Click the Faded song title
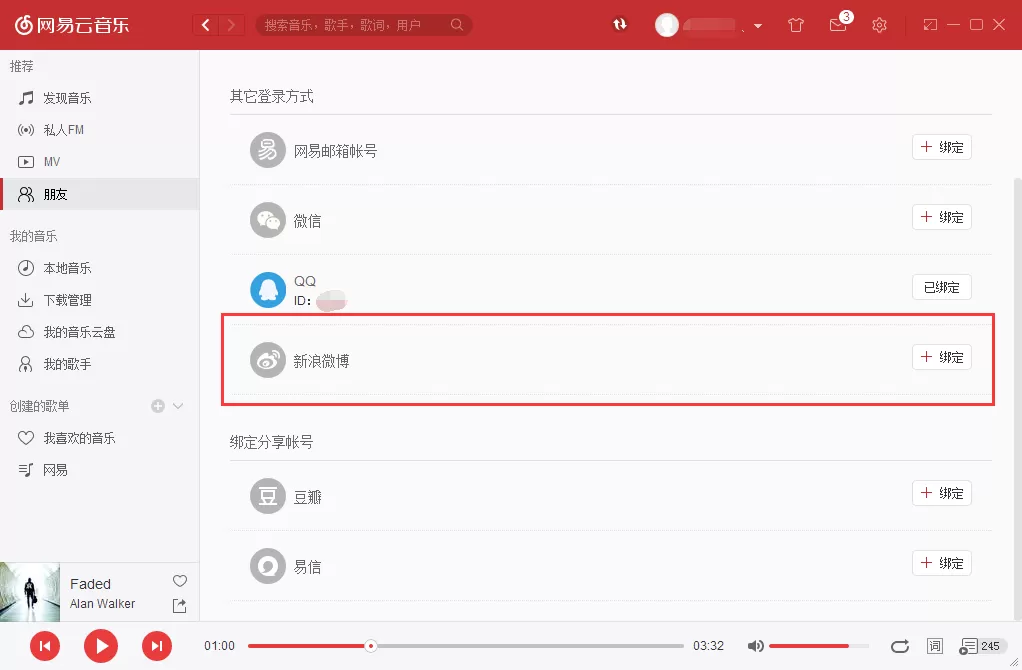 90,584
